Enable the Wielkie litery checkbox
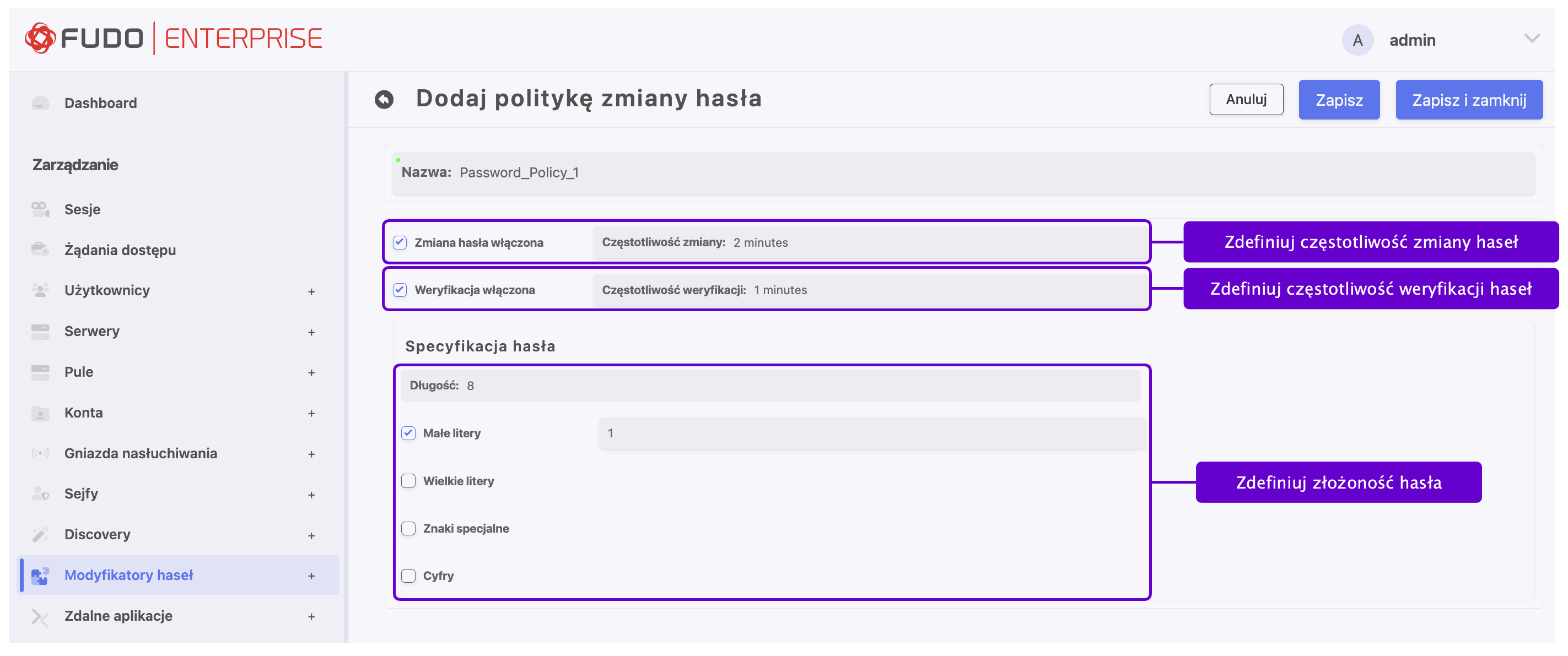 coord(408,481)
